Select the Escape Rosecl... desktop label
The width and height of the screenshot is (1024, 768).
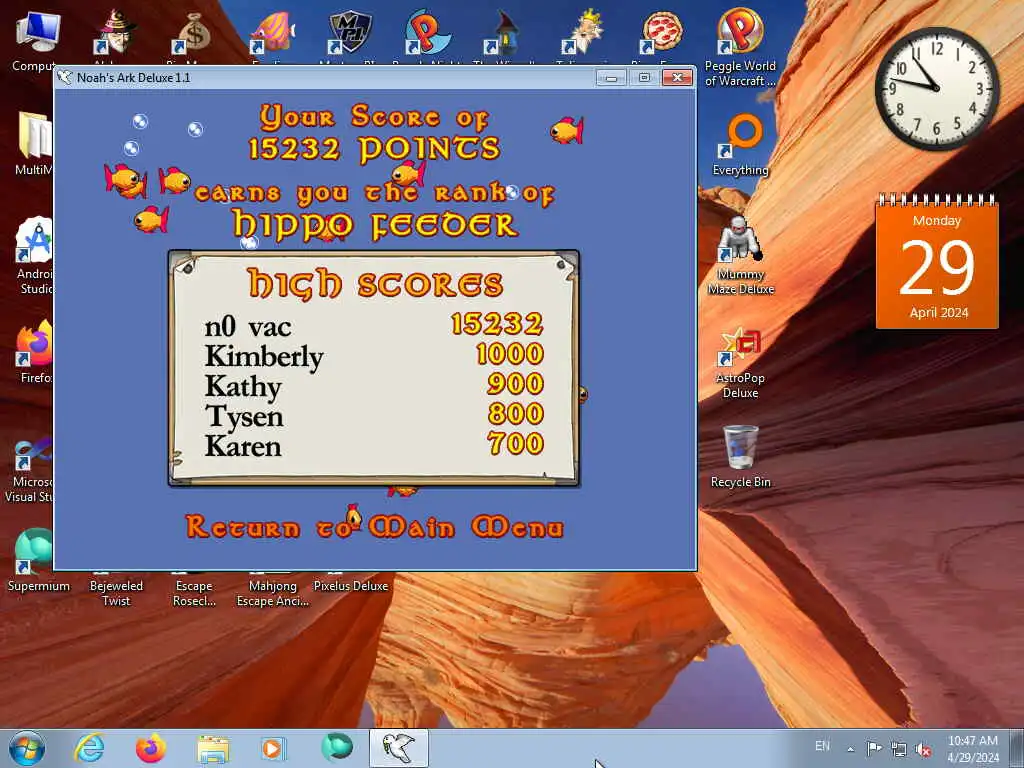point(194,593)
